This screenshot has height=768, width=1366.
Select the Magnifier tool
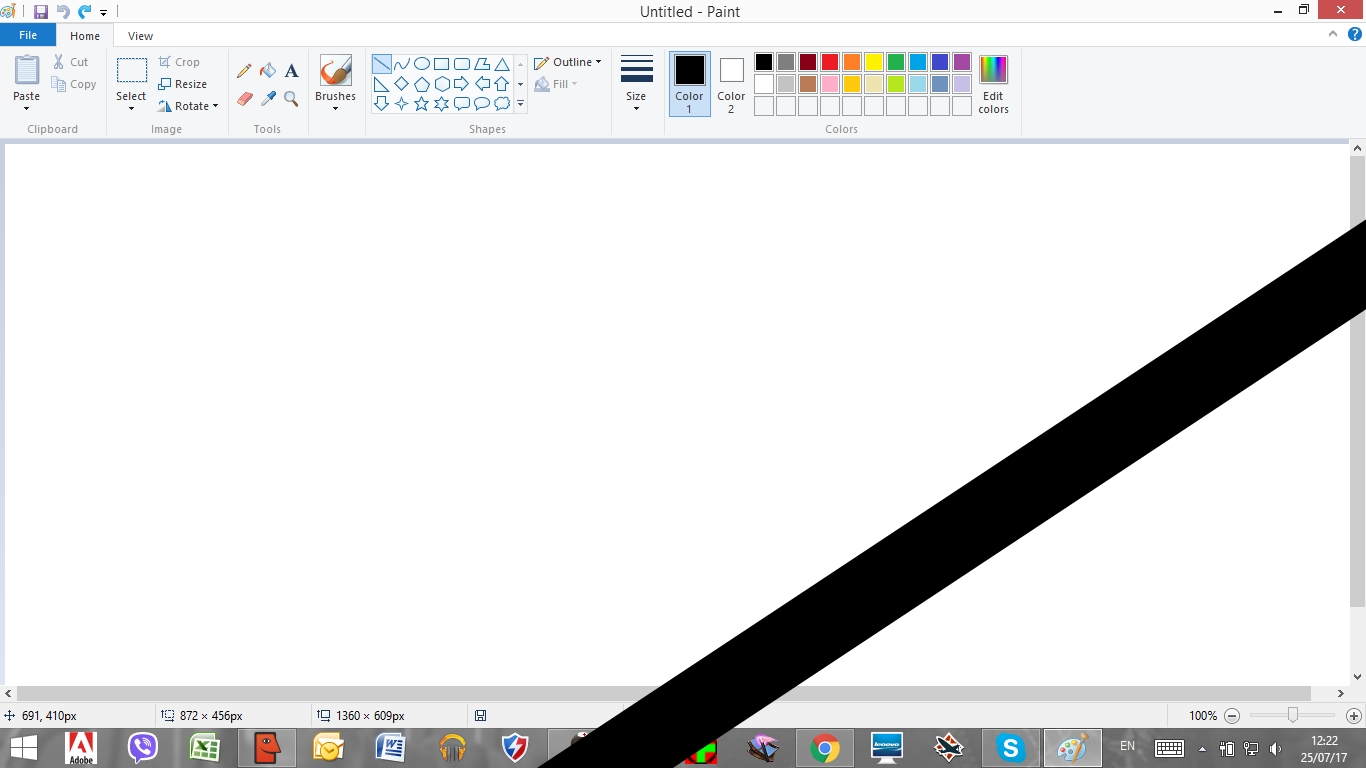pos(291,99)
